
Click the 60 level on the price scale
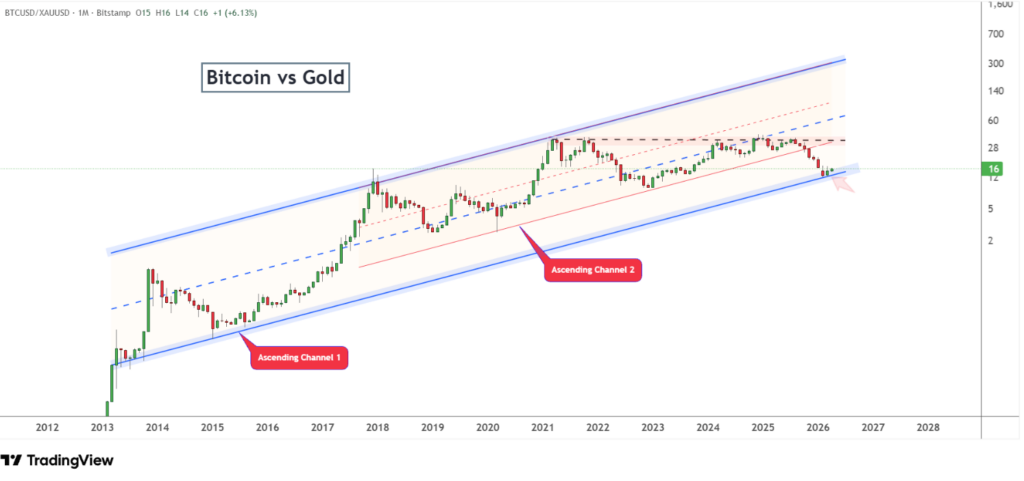(x=994, y=120)
